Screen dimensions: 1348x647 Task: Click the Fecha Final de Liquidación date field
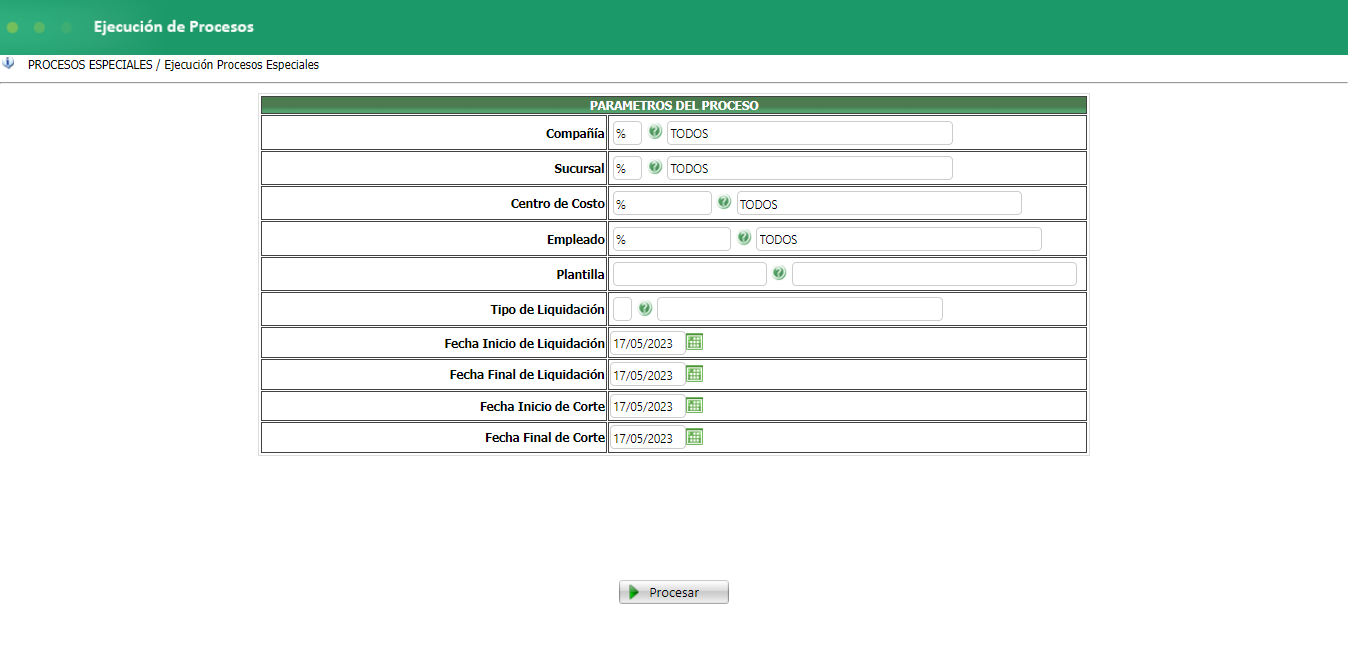[x=648, y=375]
